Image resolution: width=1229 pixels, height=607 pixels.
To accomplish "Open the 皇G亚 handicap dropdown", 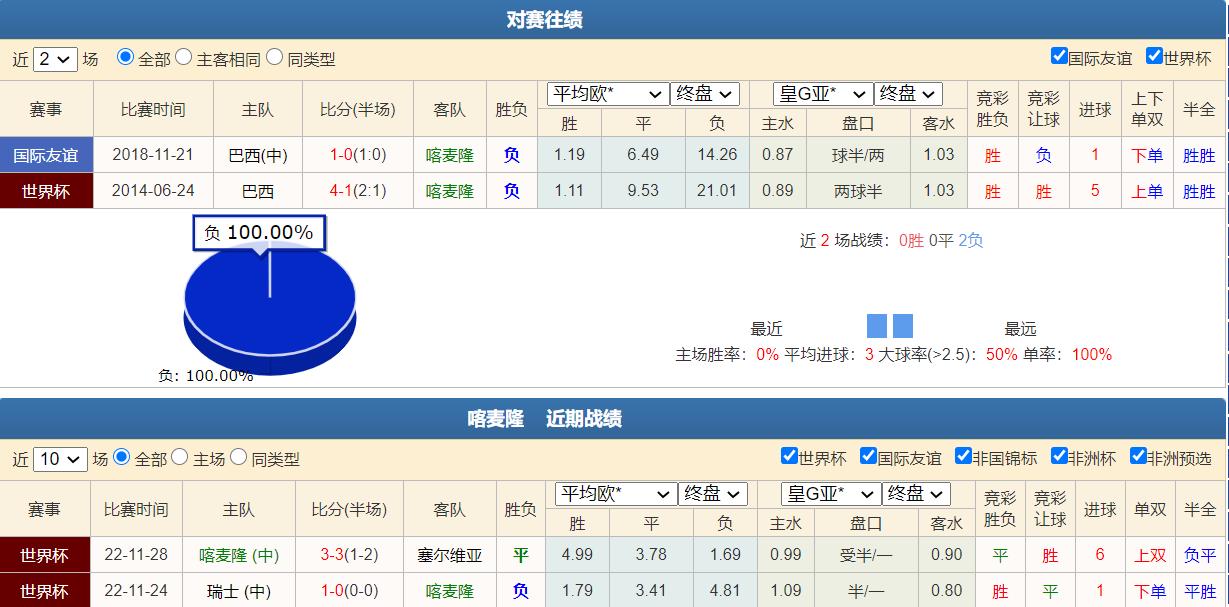I will coord(822,94).
